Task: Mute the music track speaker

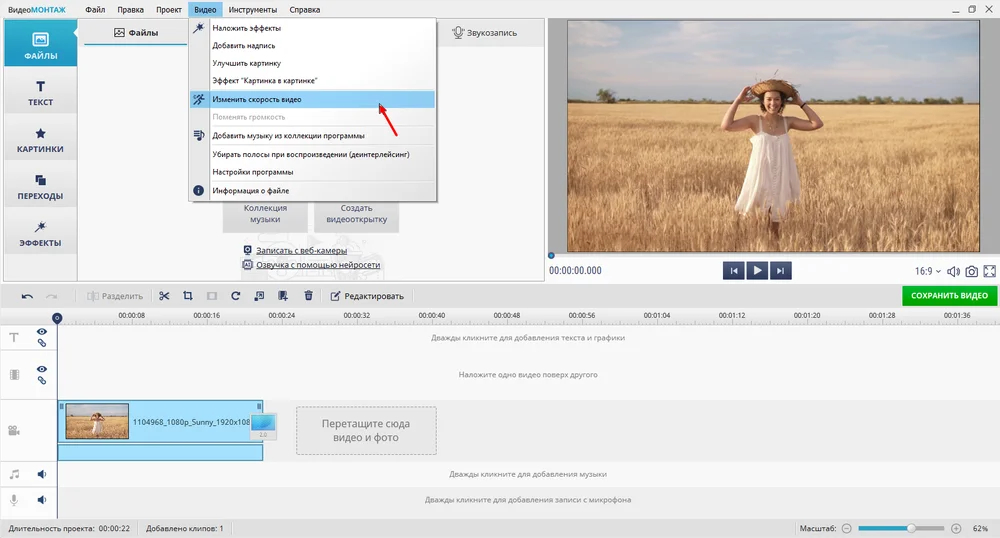Action: click(x=41, y=474)
